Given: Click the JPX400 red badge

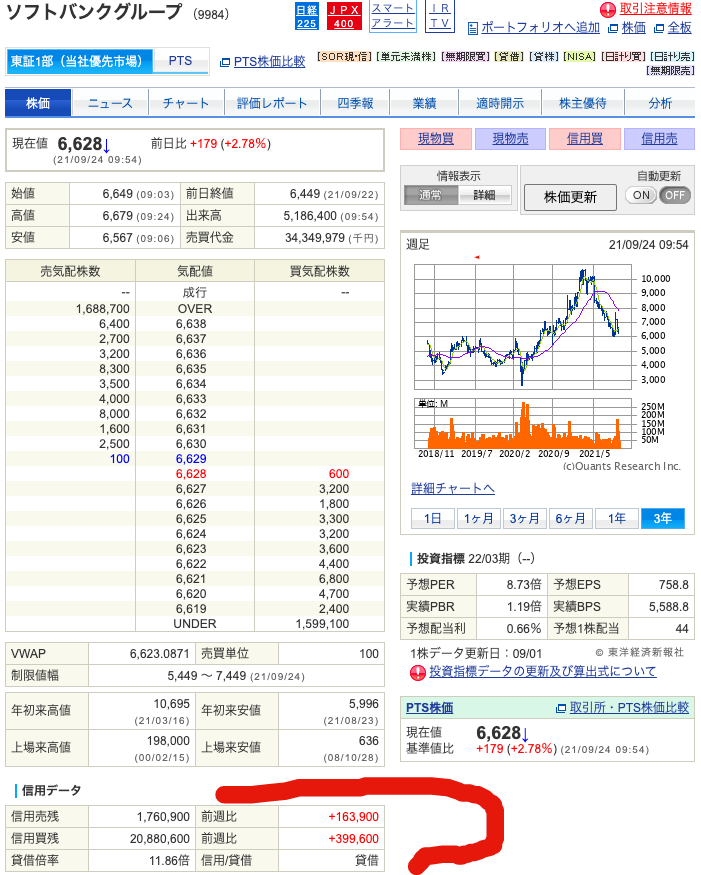Looking at the screenshot, I should 344,16.
